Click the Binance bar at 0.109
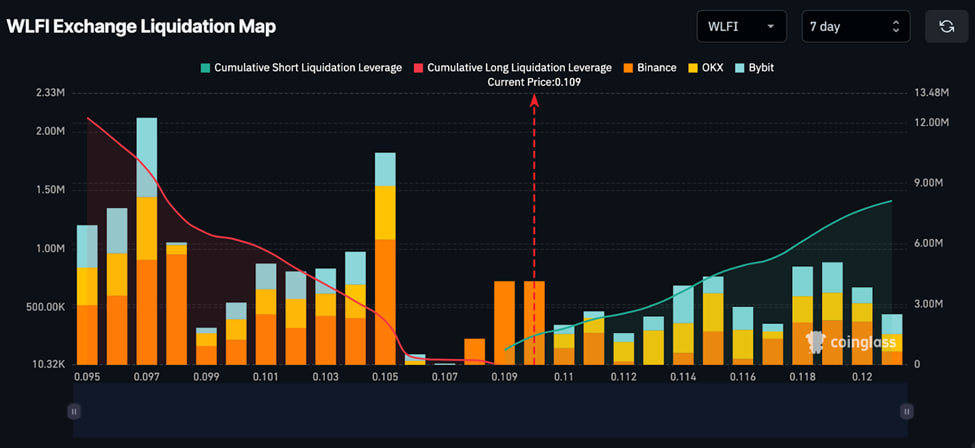Viewport: 975px width, 448px height. 505,322
